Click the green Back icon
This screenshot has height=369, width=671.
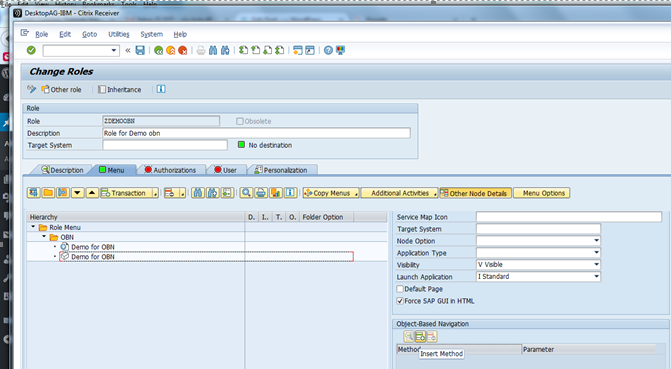[x=158, y=51]
